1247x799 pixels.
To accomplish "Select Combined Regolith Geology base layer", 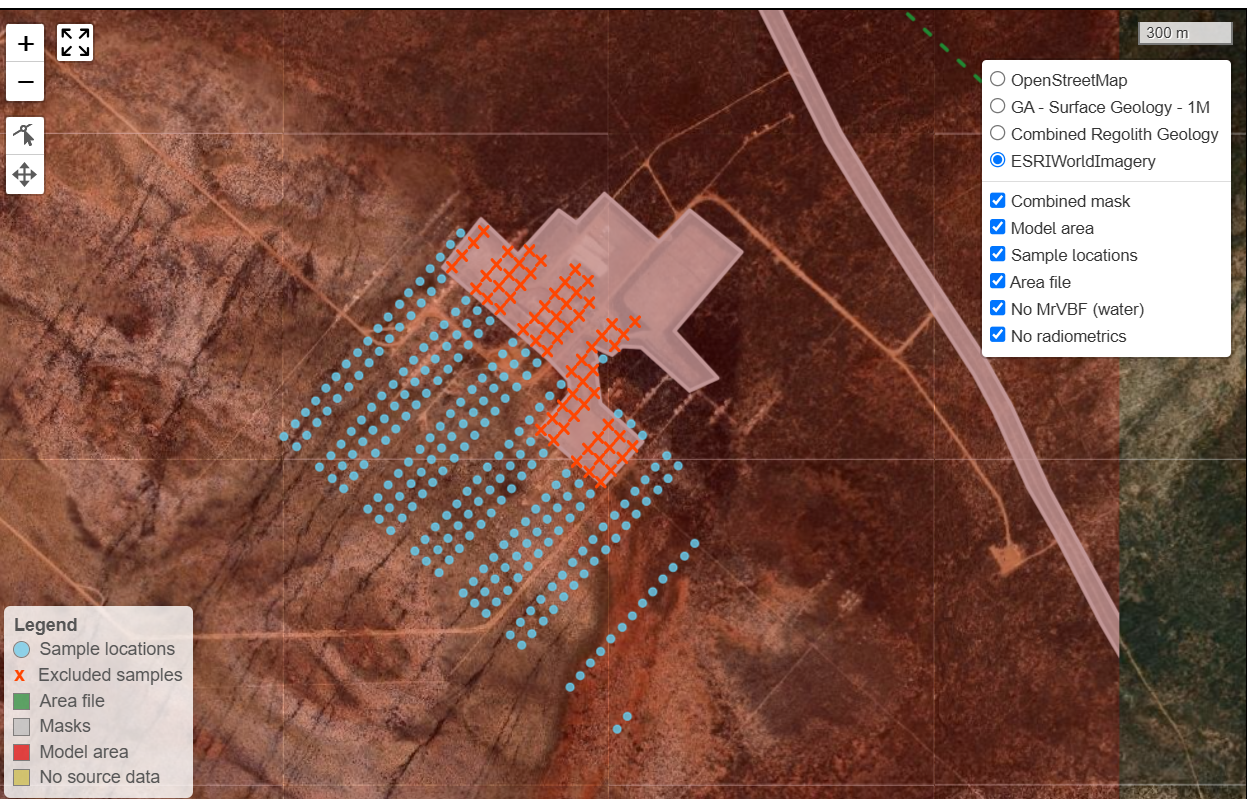I will tap(997, 133).
